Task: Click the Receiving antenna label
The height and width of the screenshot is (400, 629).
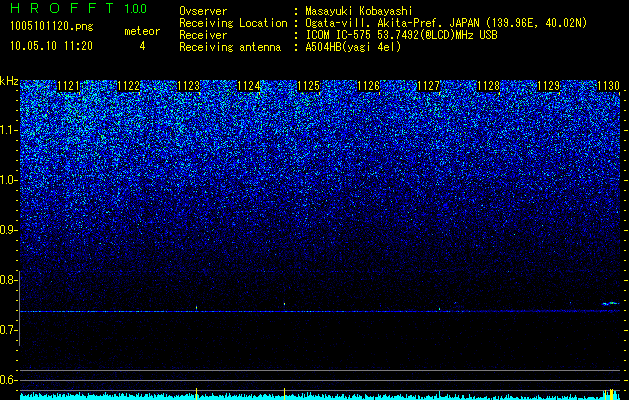Action: click(230, 47)
